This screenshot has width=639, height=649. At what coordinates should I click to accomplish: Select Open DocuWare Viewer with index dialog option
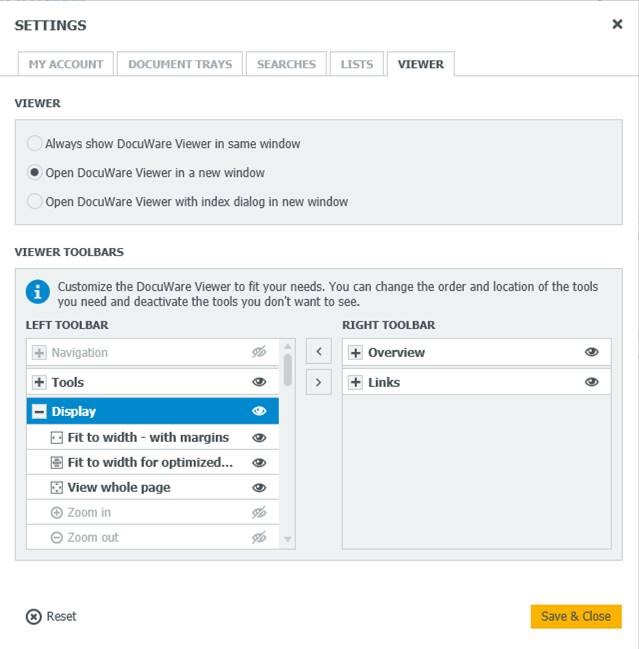(x=36, y=202)
